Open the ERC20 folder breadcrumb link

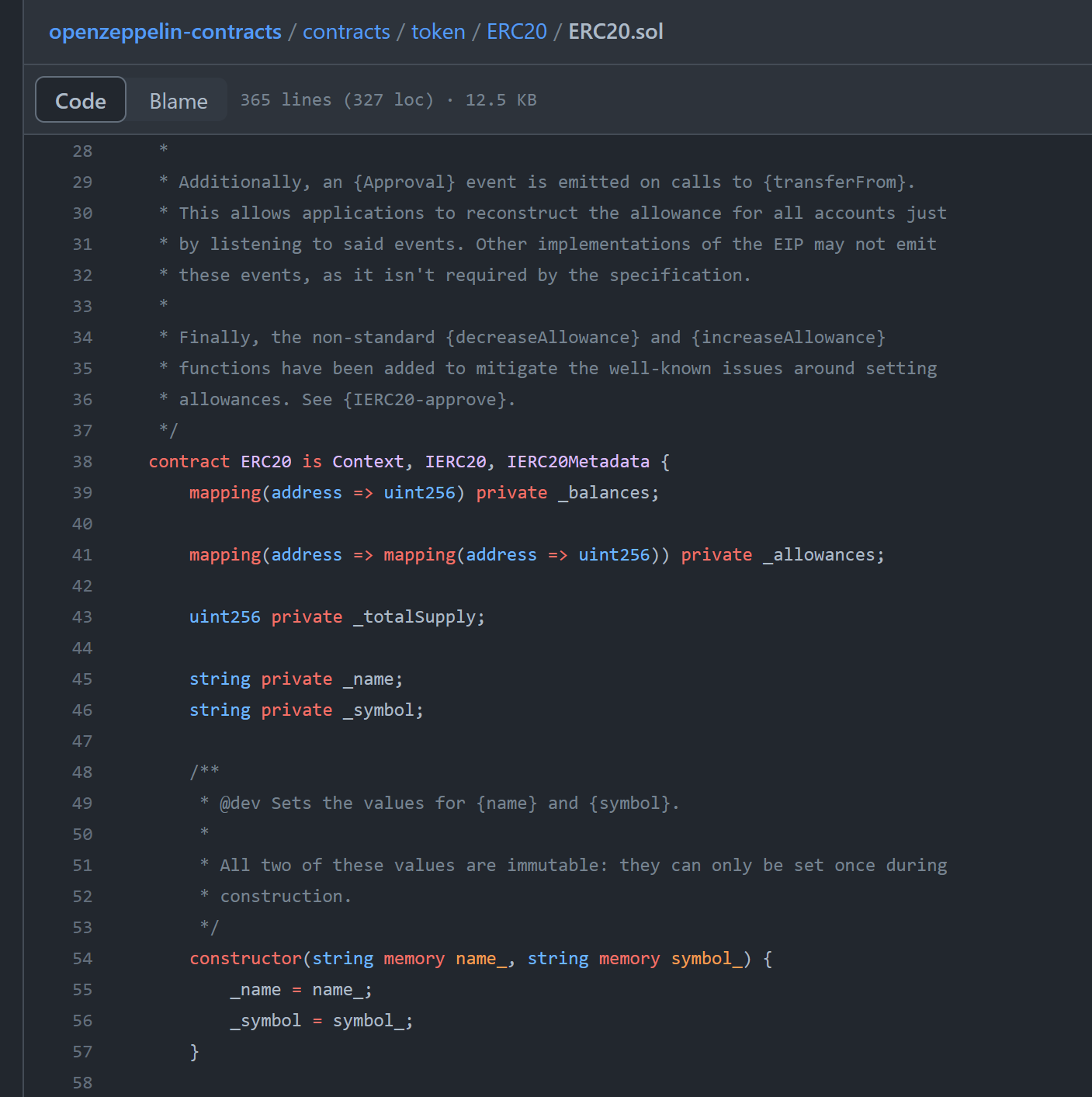(516, 32)
